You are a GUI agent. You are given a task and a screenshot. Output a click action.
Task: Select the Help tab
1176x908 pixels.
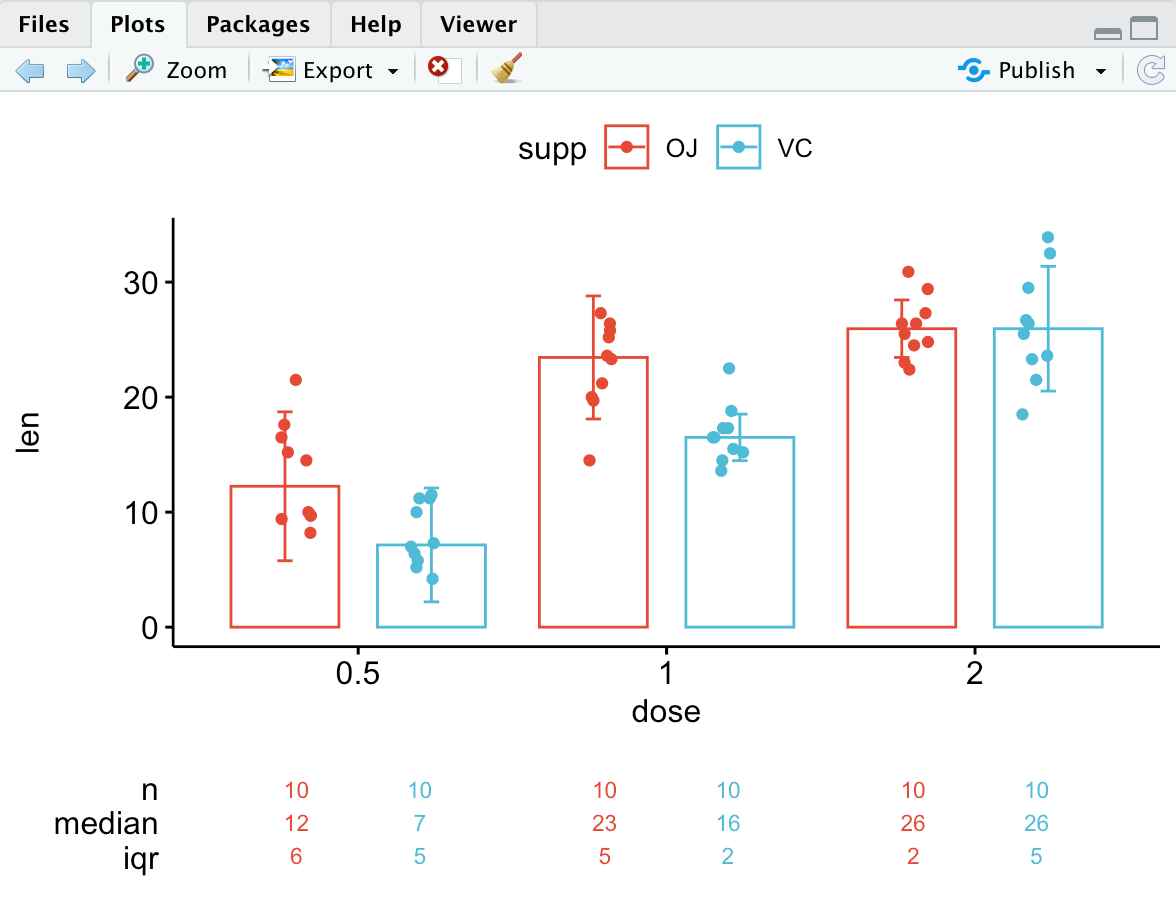tap(376, 24)
